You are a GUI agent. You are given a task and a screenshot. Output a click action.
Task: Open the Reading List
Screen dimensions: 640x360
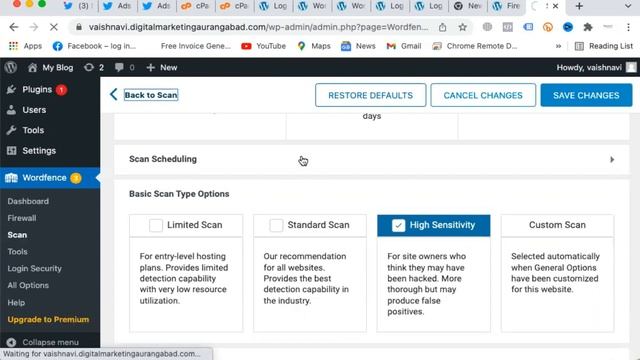pyautogui.click(x=603, y=46)
